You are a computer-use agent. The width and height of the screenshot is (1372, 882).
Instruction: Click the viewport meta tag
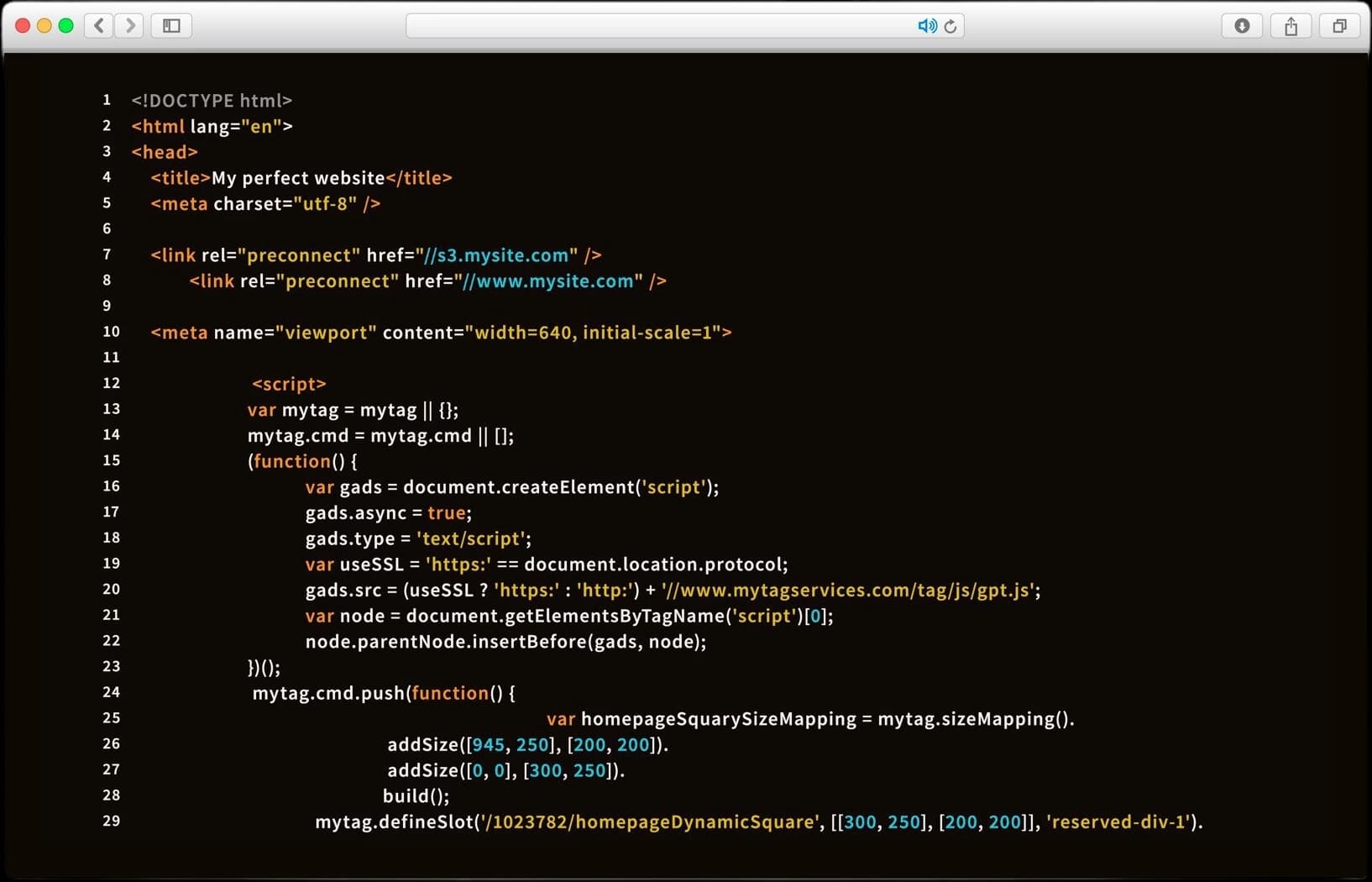pos(441,332)
